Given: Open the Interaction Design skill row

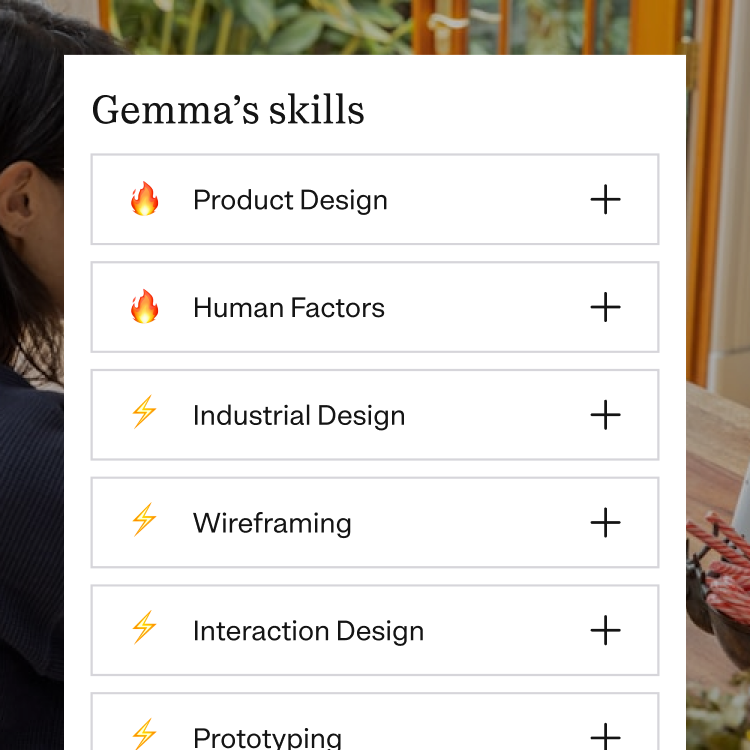Looking at the screenshot, I should click(375, 630).
